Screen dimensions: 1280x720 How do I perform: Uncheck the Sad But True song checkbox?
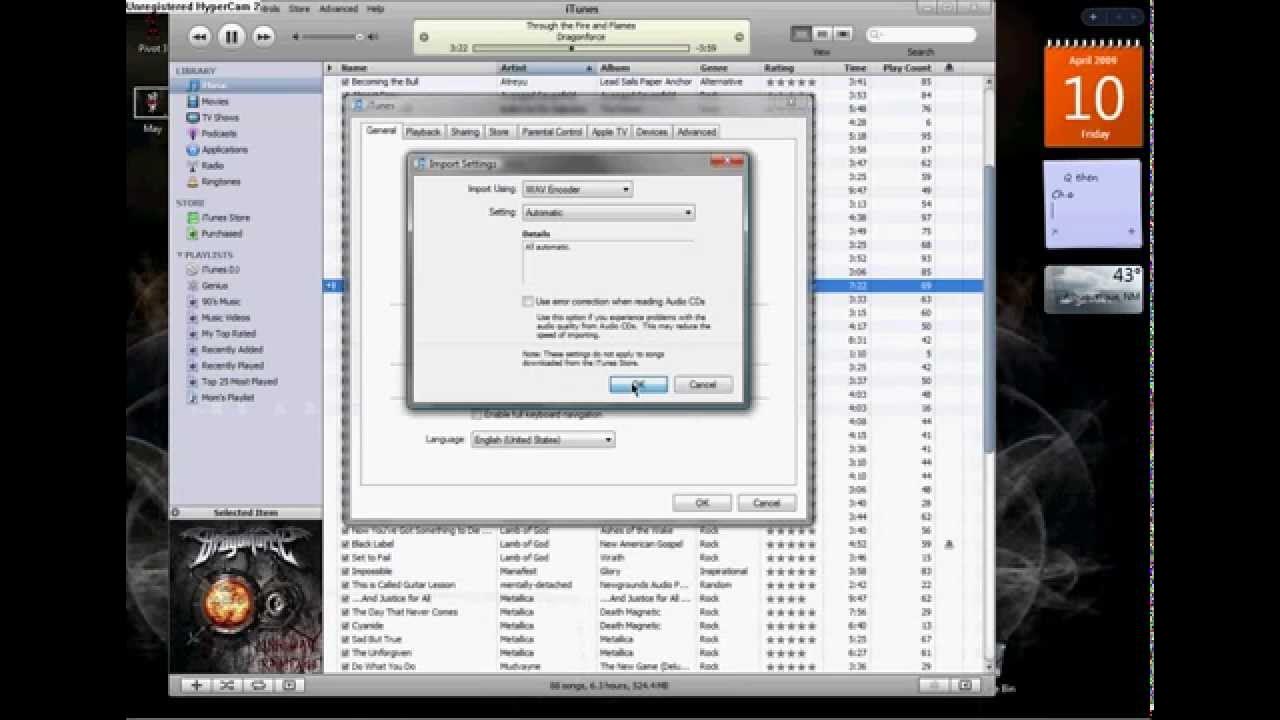coord(345,639)
